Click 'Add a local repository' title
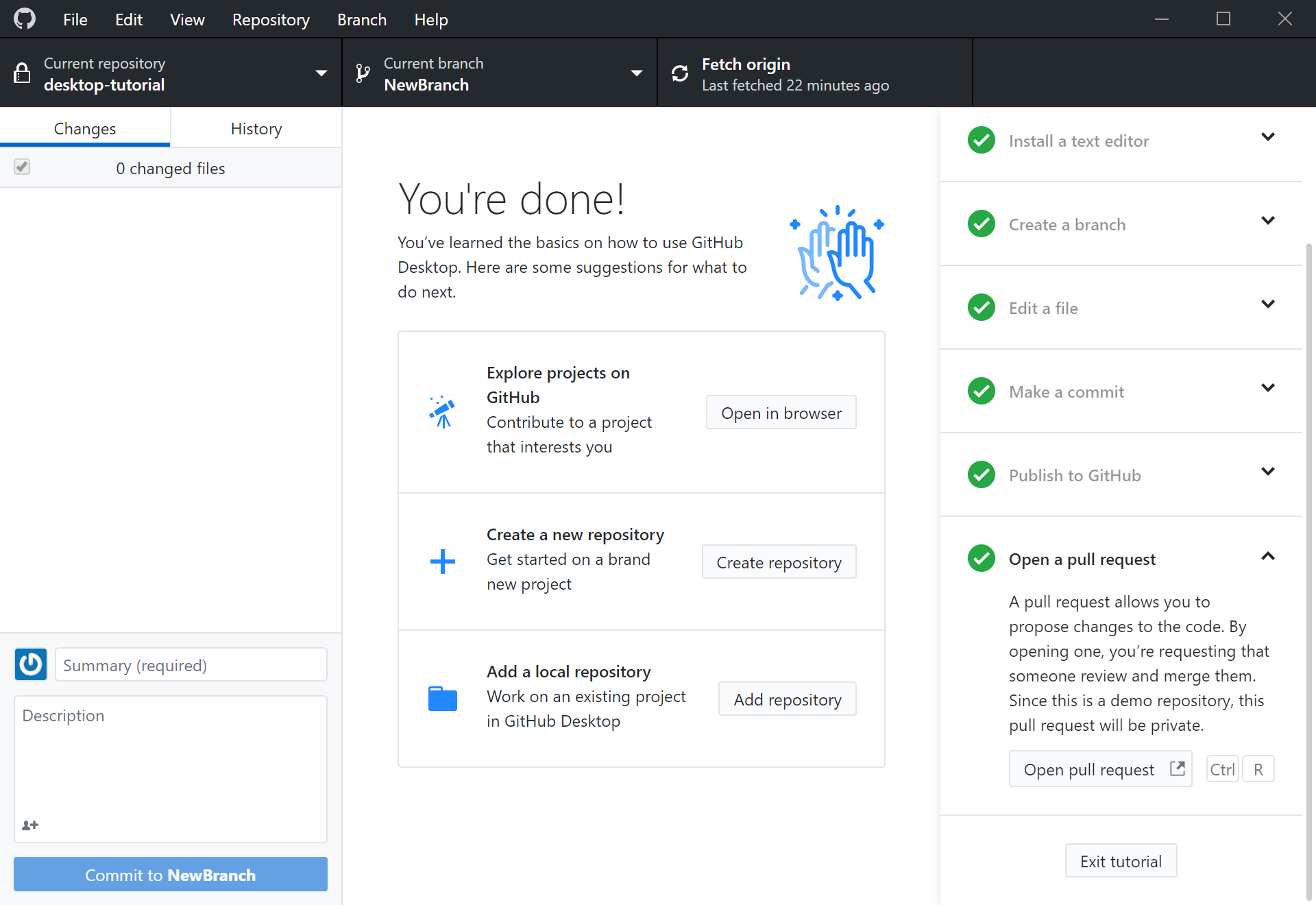1316x905 pixels. 569,671
